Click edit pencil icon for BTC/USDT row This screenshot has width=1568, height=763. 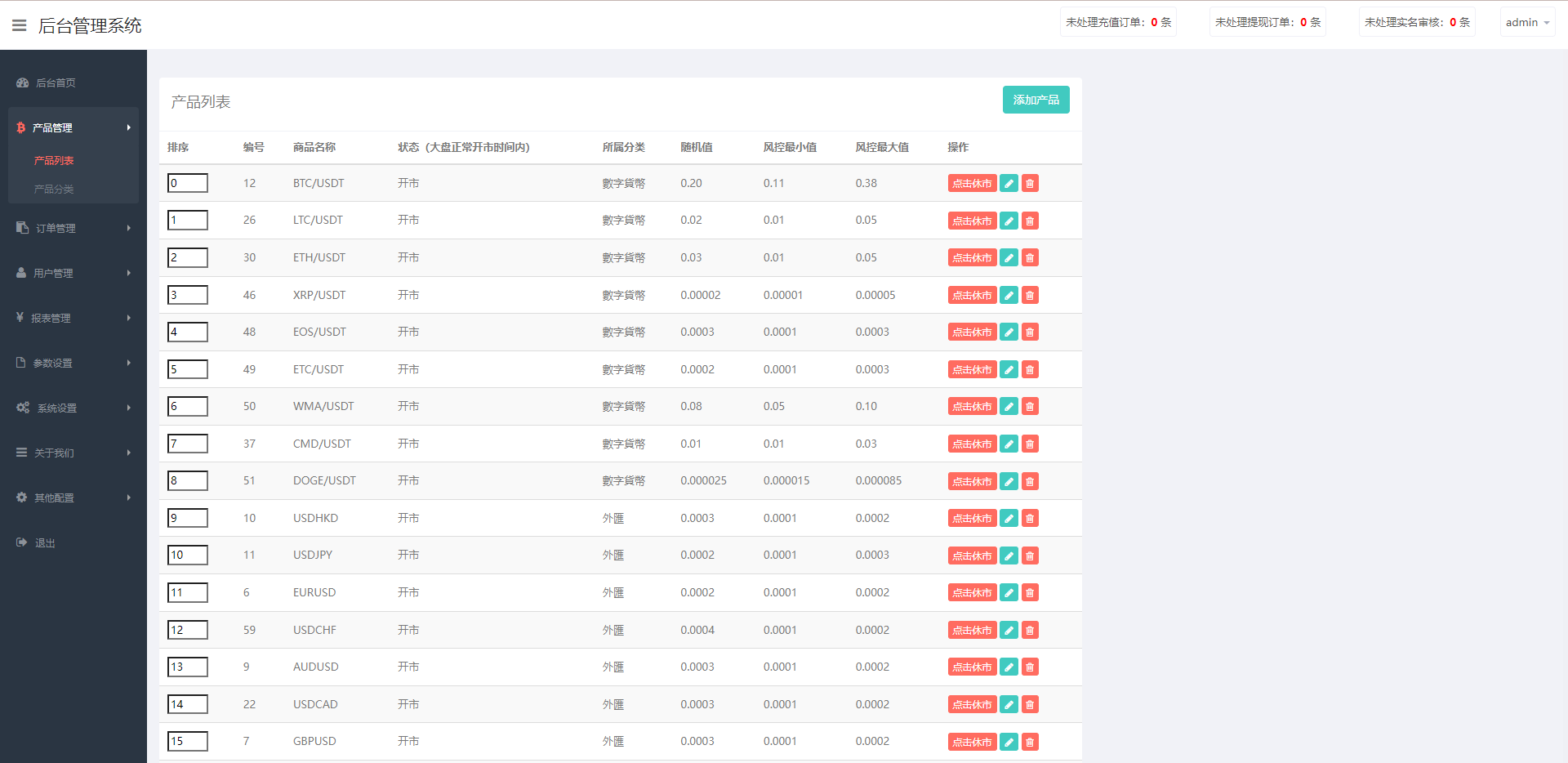coord(1009,184)
